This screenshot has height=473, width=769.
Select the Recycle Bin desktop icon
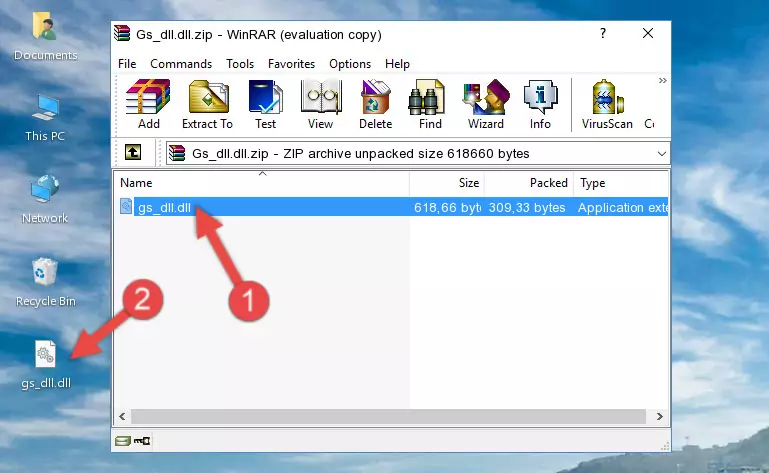tap(45, 283)
